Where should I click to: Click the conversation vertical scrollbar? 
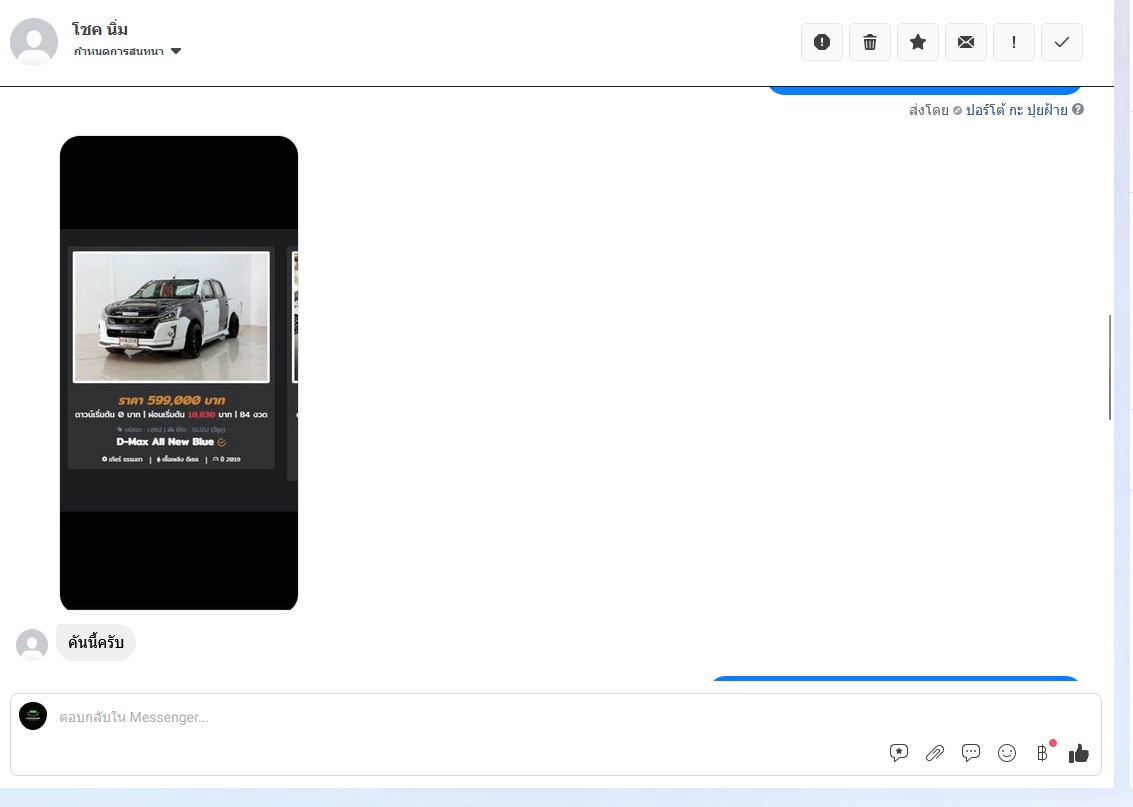pyautogui.click(x=1110, y=367)
